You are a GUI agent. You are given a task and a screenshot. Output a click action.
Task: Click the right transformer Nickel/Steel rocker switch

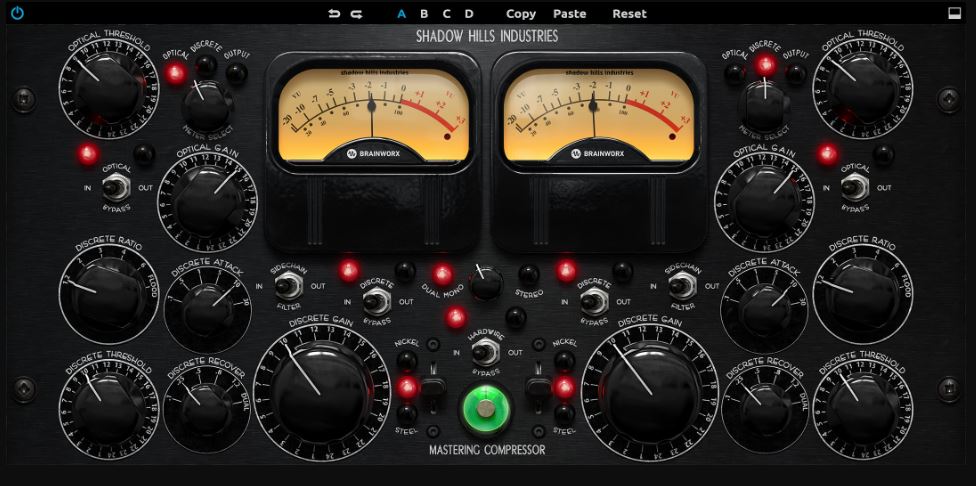tap(538, 388)
